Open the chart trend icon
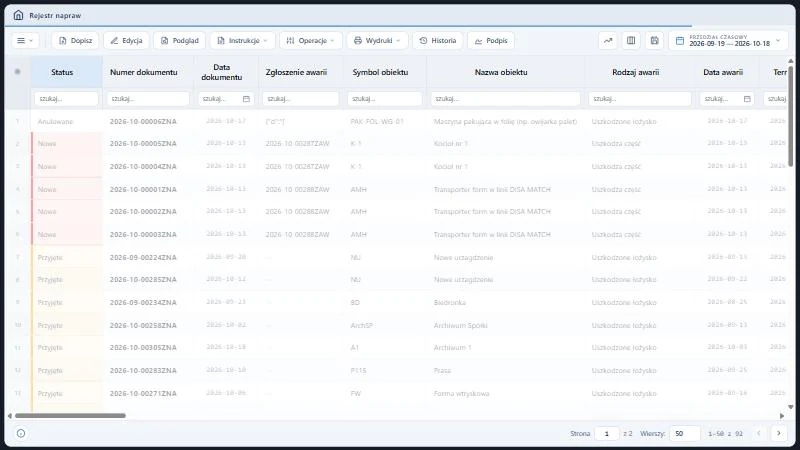800x450 pixels. [608, 40]
